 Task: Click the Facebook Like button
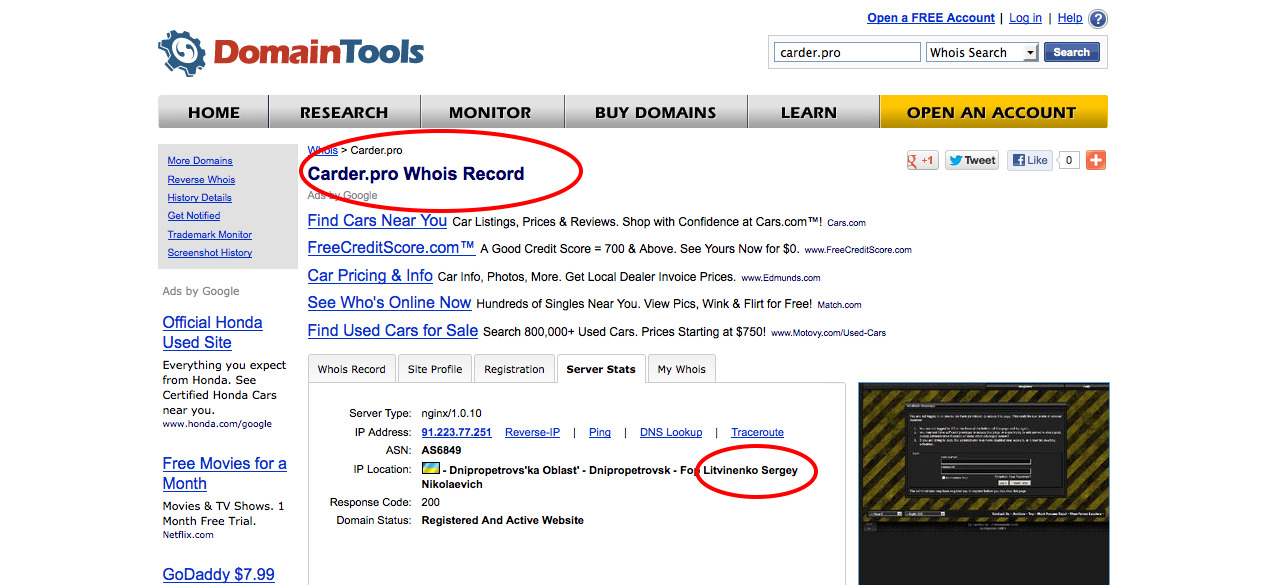tap(1029, 160)
